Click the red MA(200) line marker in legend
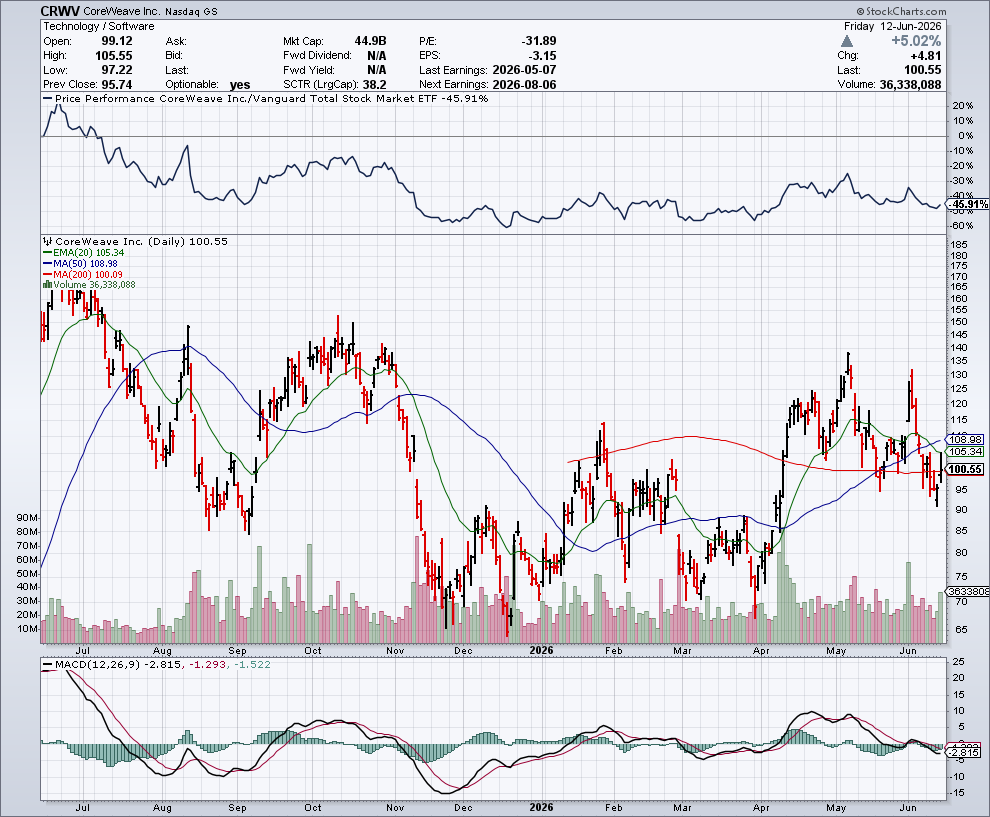The image size is (990, 817). [47, 275]
